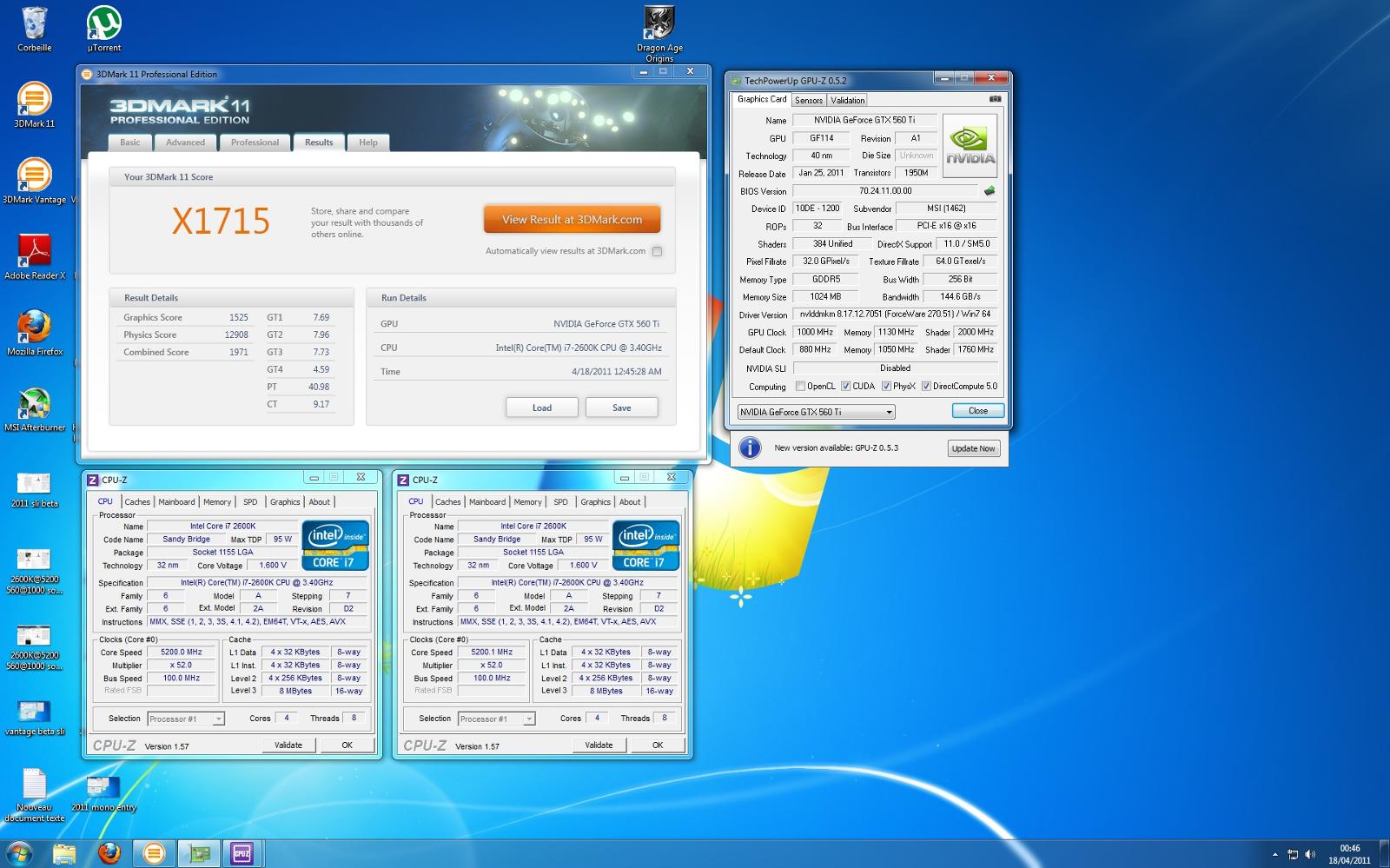The height and width of the screenshot is (868, 1390).
Task: Open Caches tab in left CPU-Z window
Action: [x=137, y=502]
